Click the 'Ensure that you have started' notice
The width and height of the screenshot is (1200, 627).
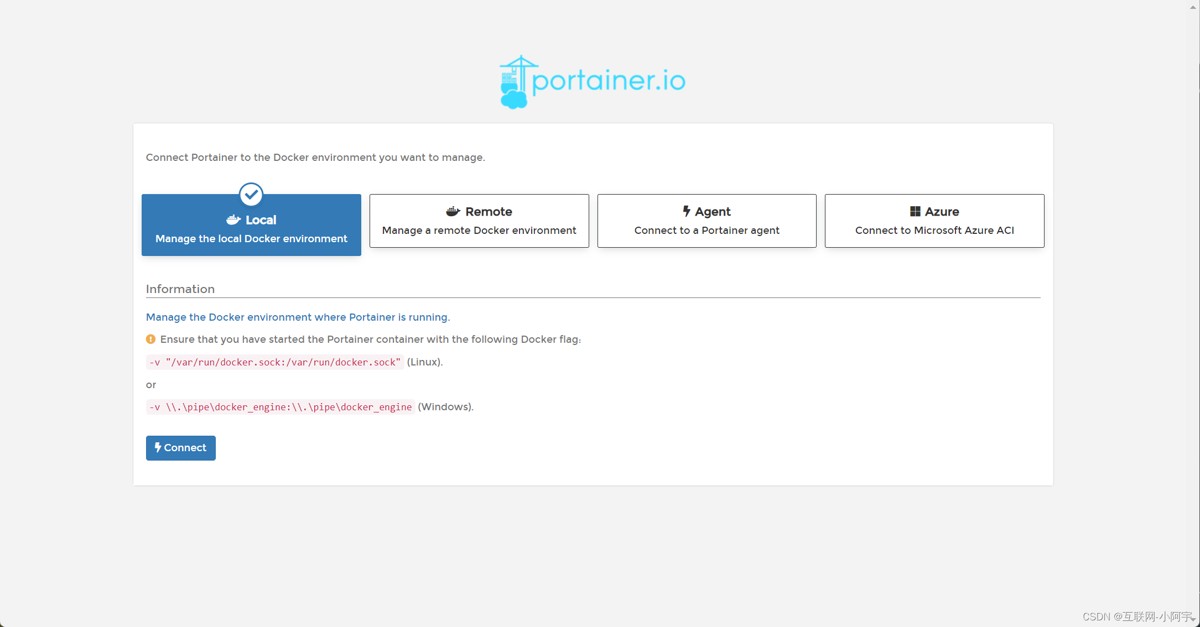(370, 339)
